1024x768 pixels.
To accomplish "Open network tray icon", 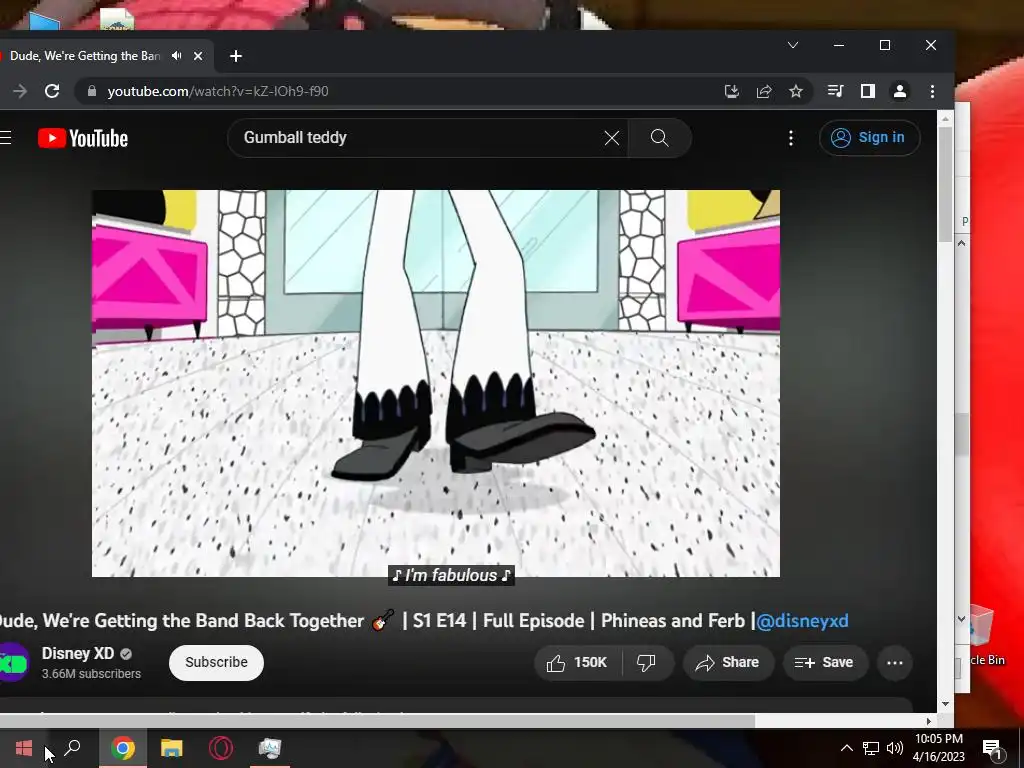I will point(871,748).
